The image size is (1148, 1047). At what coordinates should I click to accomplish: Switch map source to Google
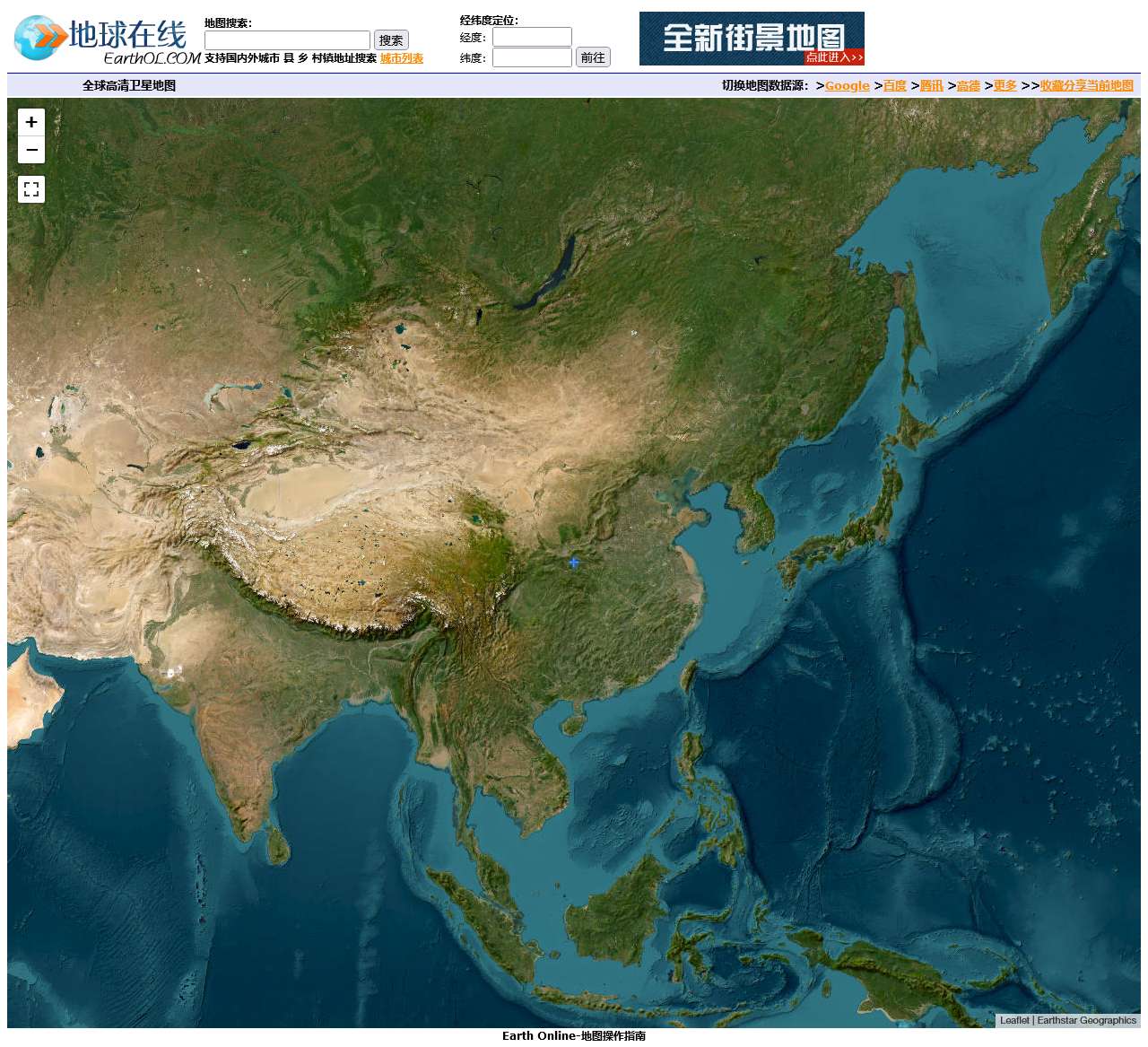click(848, 86)
